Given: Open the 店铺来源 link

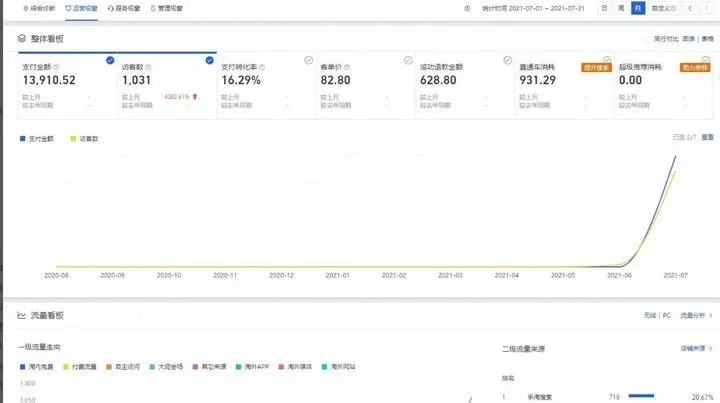Looking at the screenshot, I should [x=692, y=348].
